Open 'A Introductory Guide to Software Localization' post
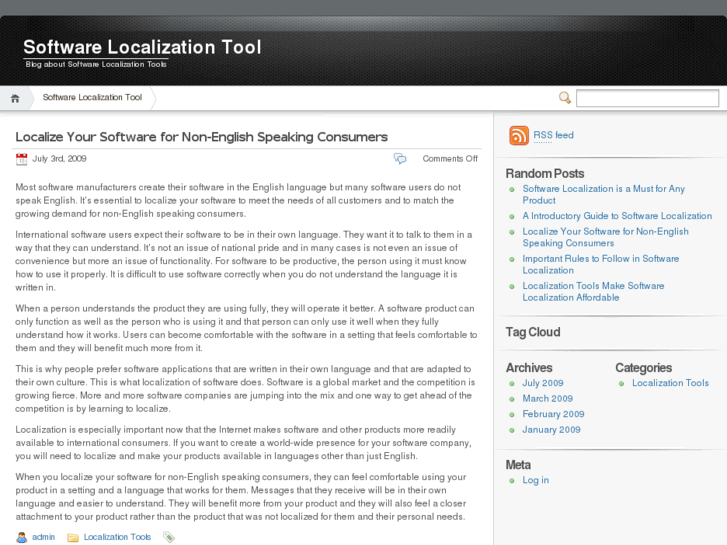 617,216
